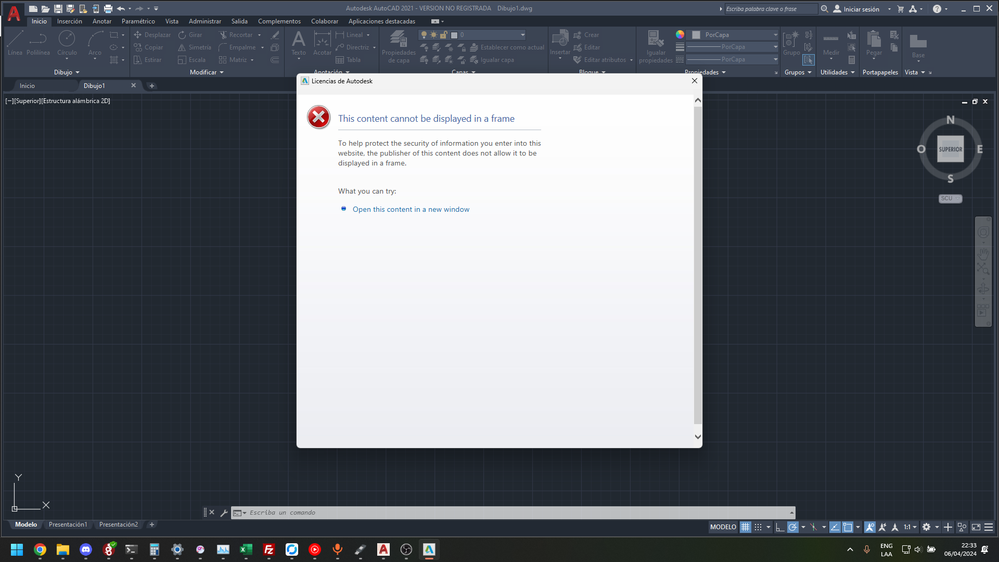
Task: Click the Texto annotation tool
Action: coord(298,45)
